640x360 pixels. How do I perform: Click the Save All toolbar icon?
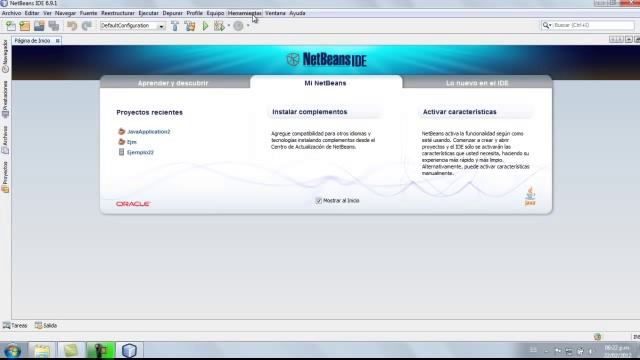pos(54,26)
